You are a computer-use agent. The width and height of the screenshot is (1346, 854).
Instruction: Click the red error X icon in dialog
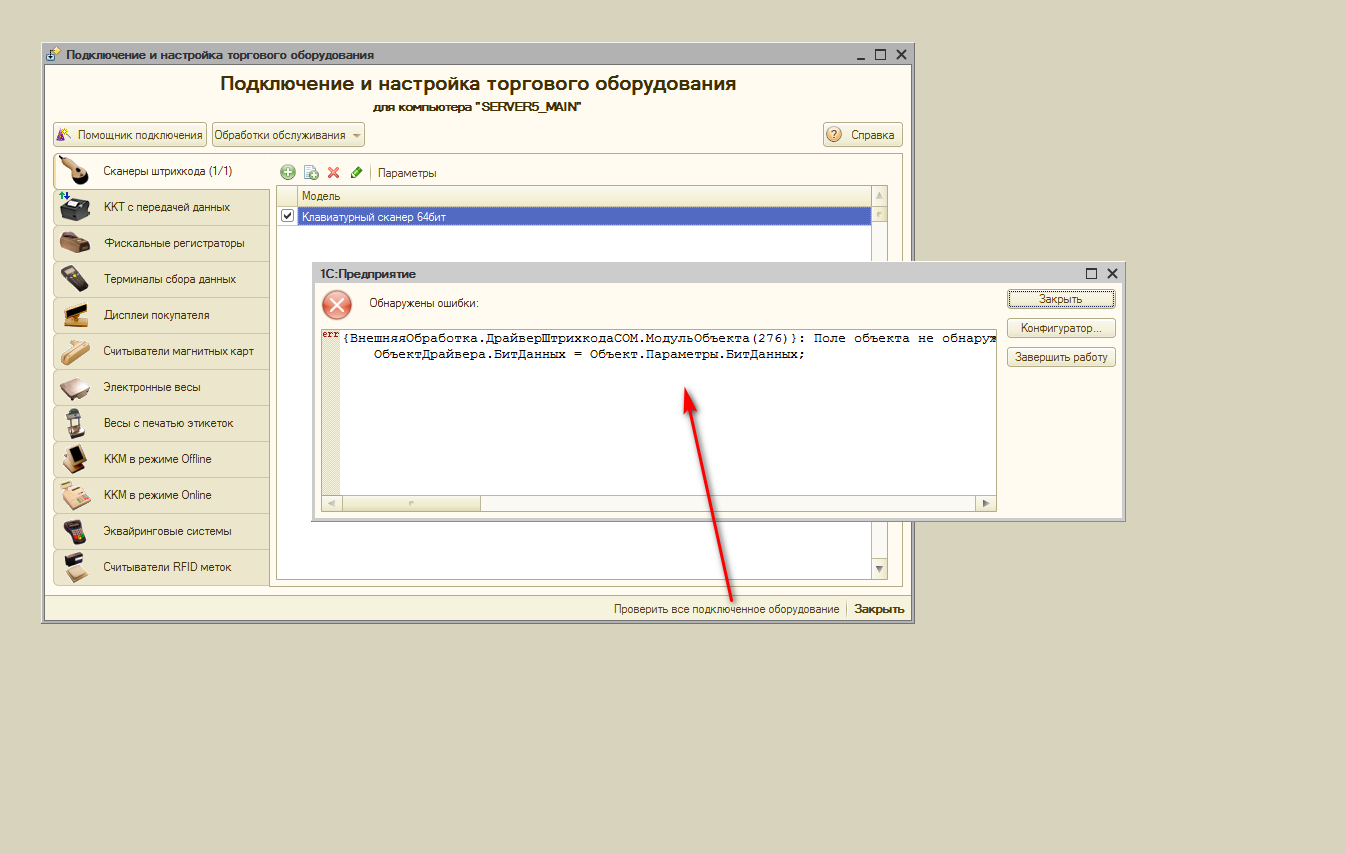coord(338,304)
